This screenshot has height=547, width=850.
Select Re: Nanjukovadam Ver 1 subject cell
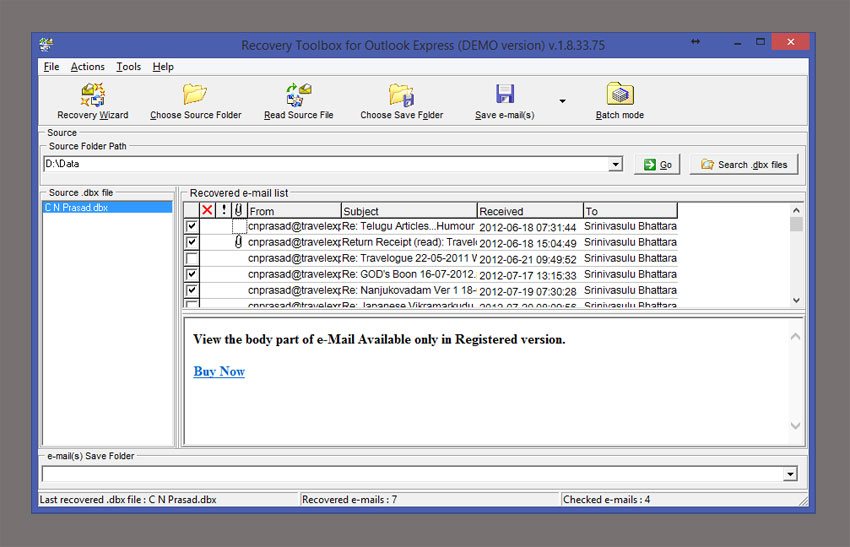click(409, 291)
